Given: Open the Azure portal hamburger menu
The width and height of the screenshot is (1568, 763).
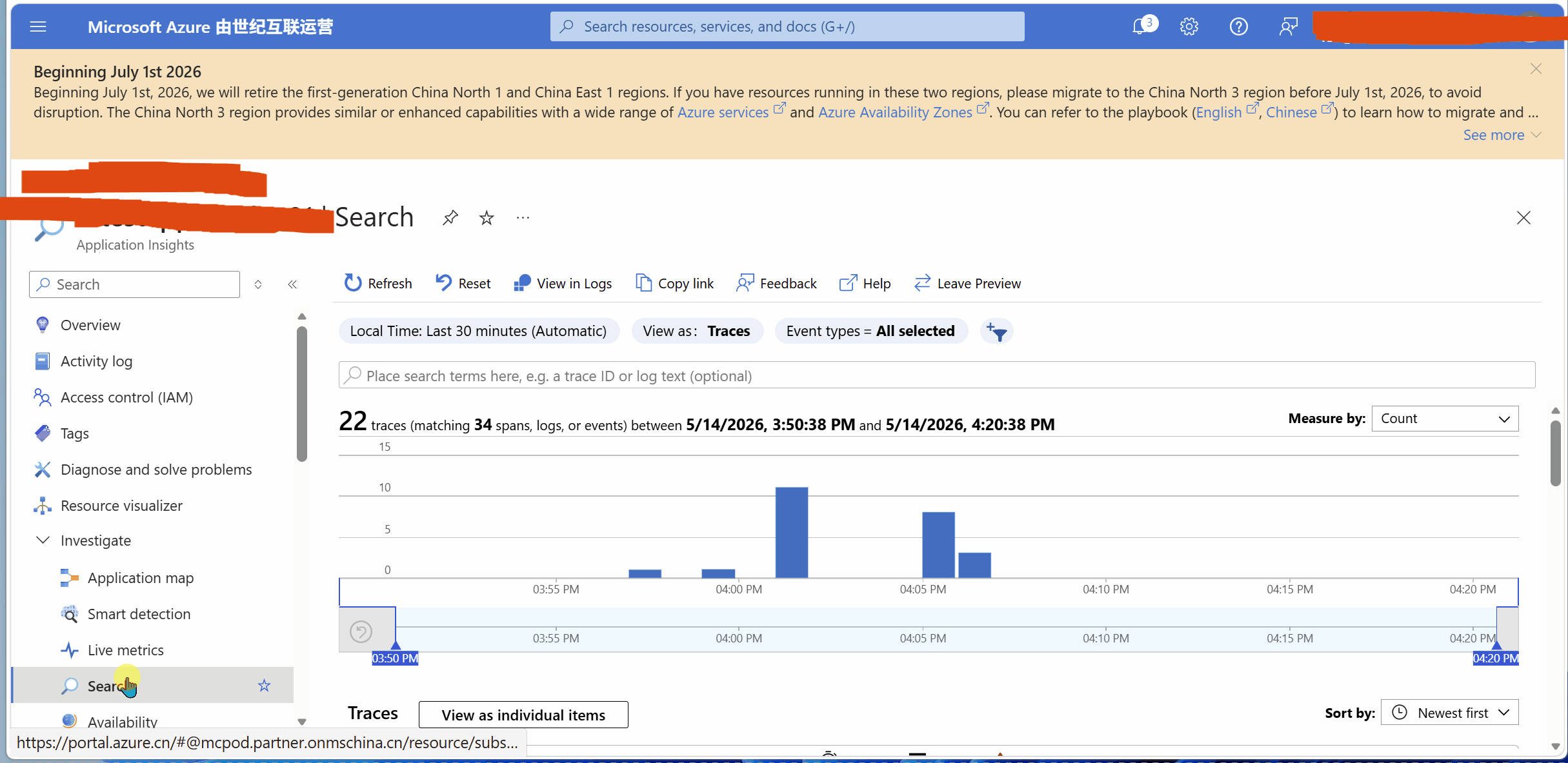Looking at the screenshot, I should point(38,26).
